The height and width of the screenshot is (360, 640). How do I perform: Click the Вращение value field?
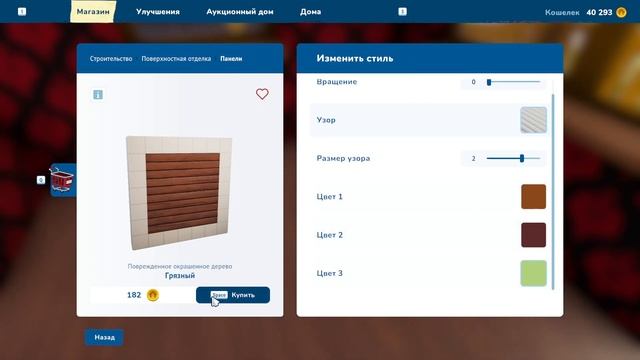pyautogui.click(x=473, y=82)
